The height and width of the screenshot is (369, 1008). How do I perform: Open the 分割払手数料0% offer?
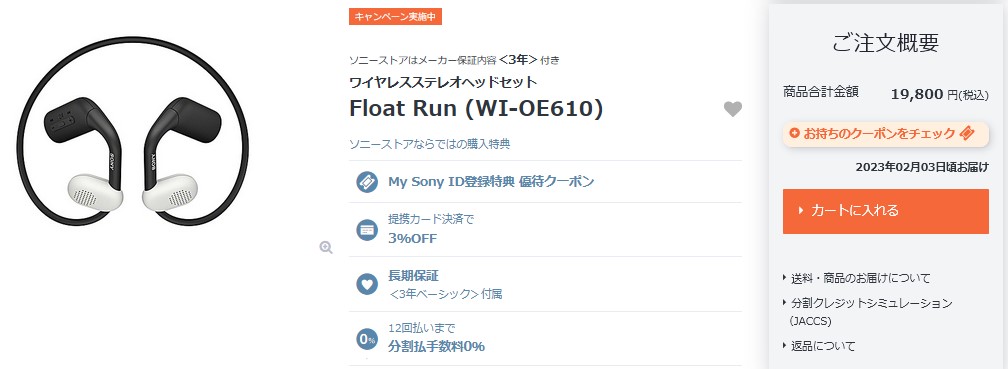pyautogui.click(x=436, y=346)
